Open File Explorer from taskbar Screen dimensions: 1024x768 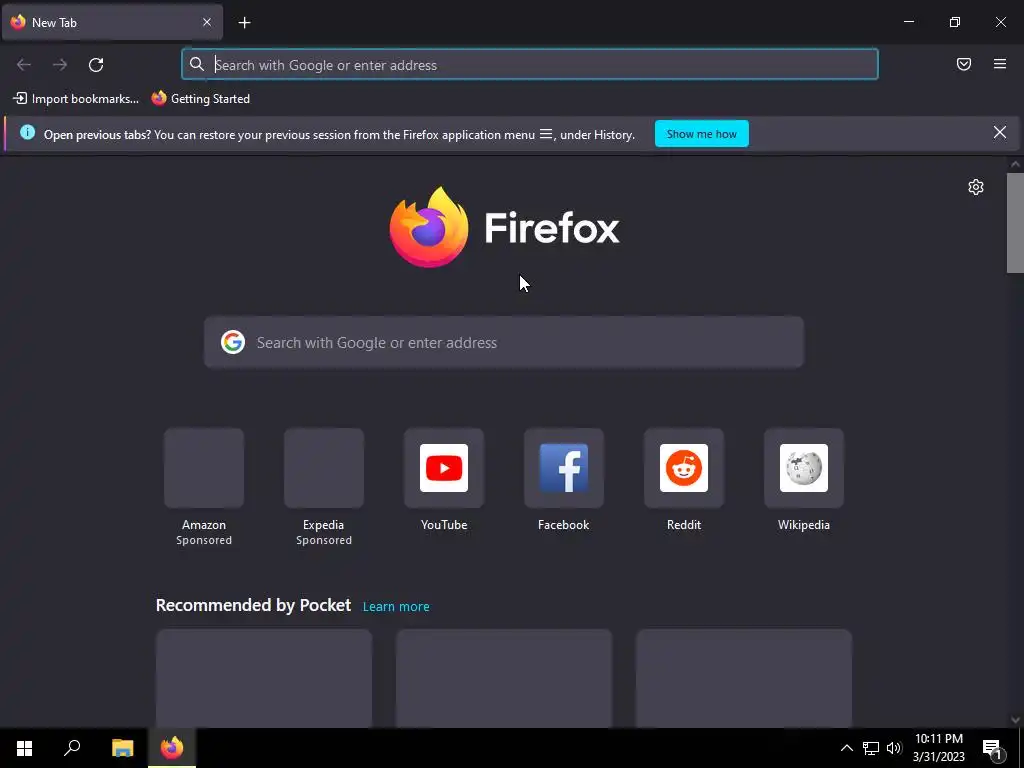coord(122,748)
